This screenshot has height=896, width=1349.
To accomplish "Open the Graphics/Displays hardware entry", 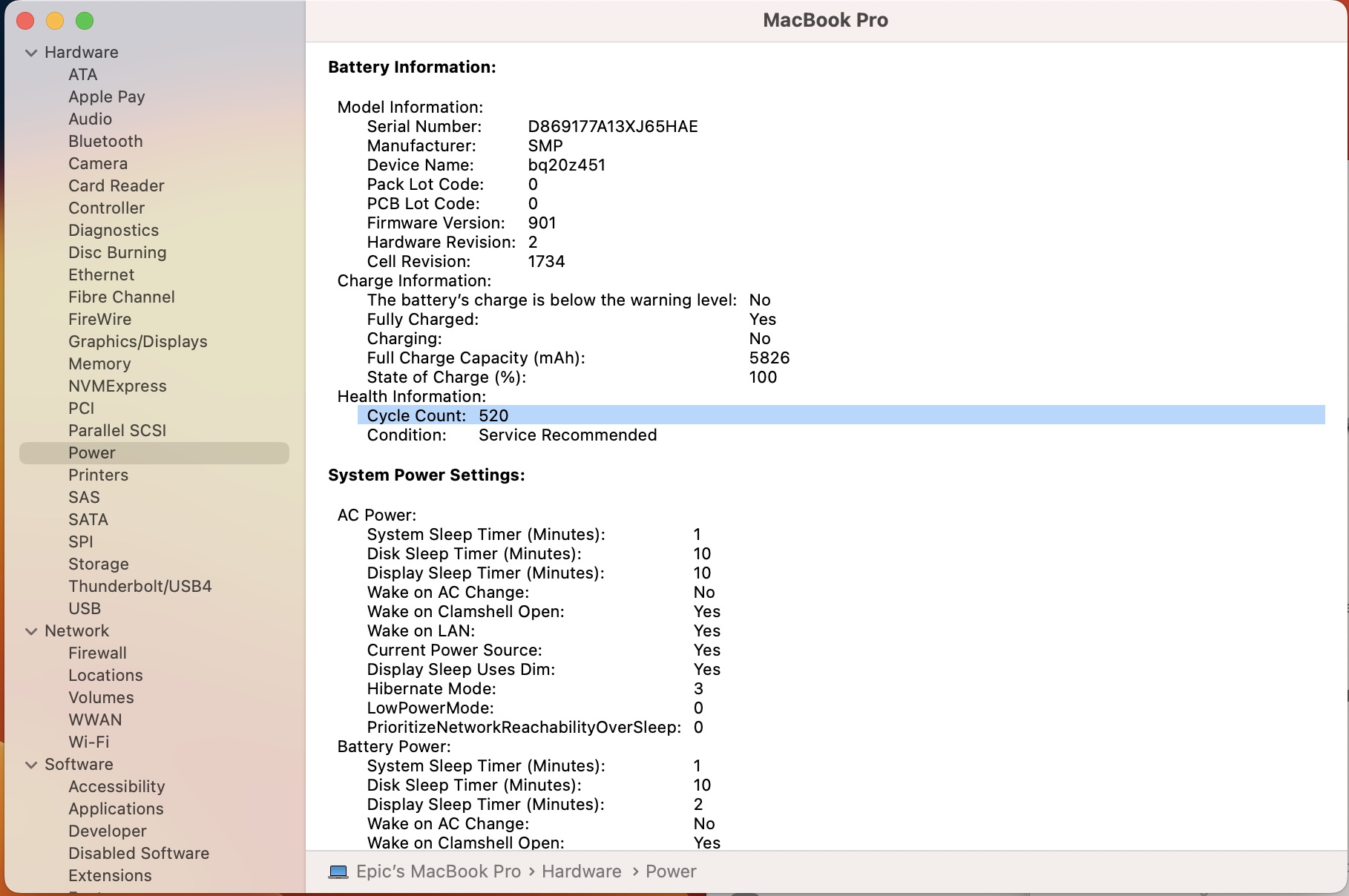I will tap(137, 342).
